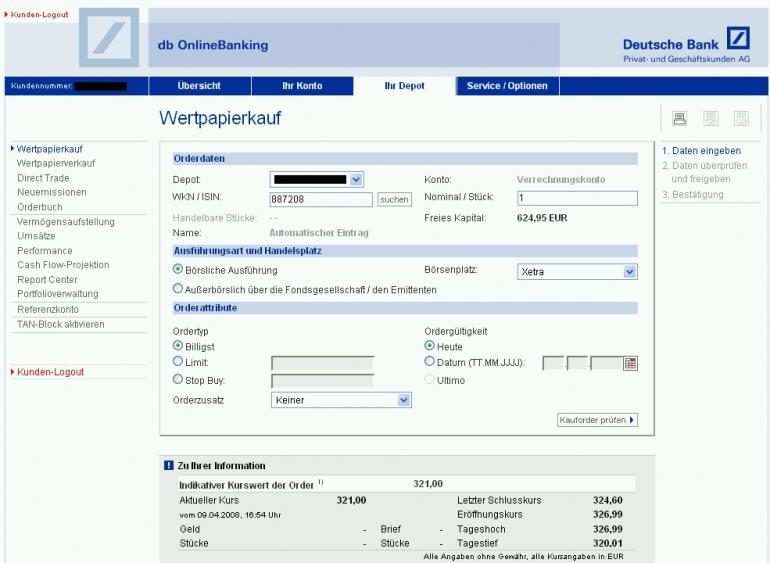Click the WKN / ISIN input field

point(321,199)
